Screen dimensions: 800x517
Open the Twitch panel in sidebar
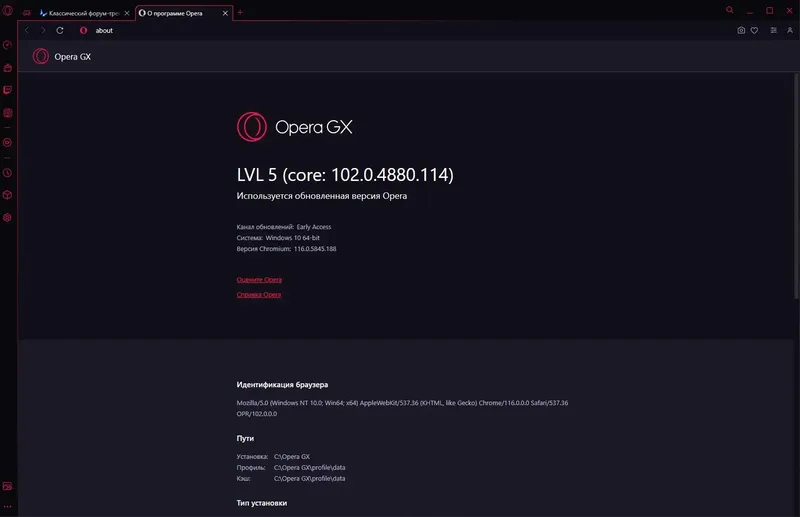pos(7,90)
